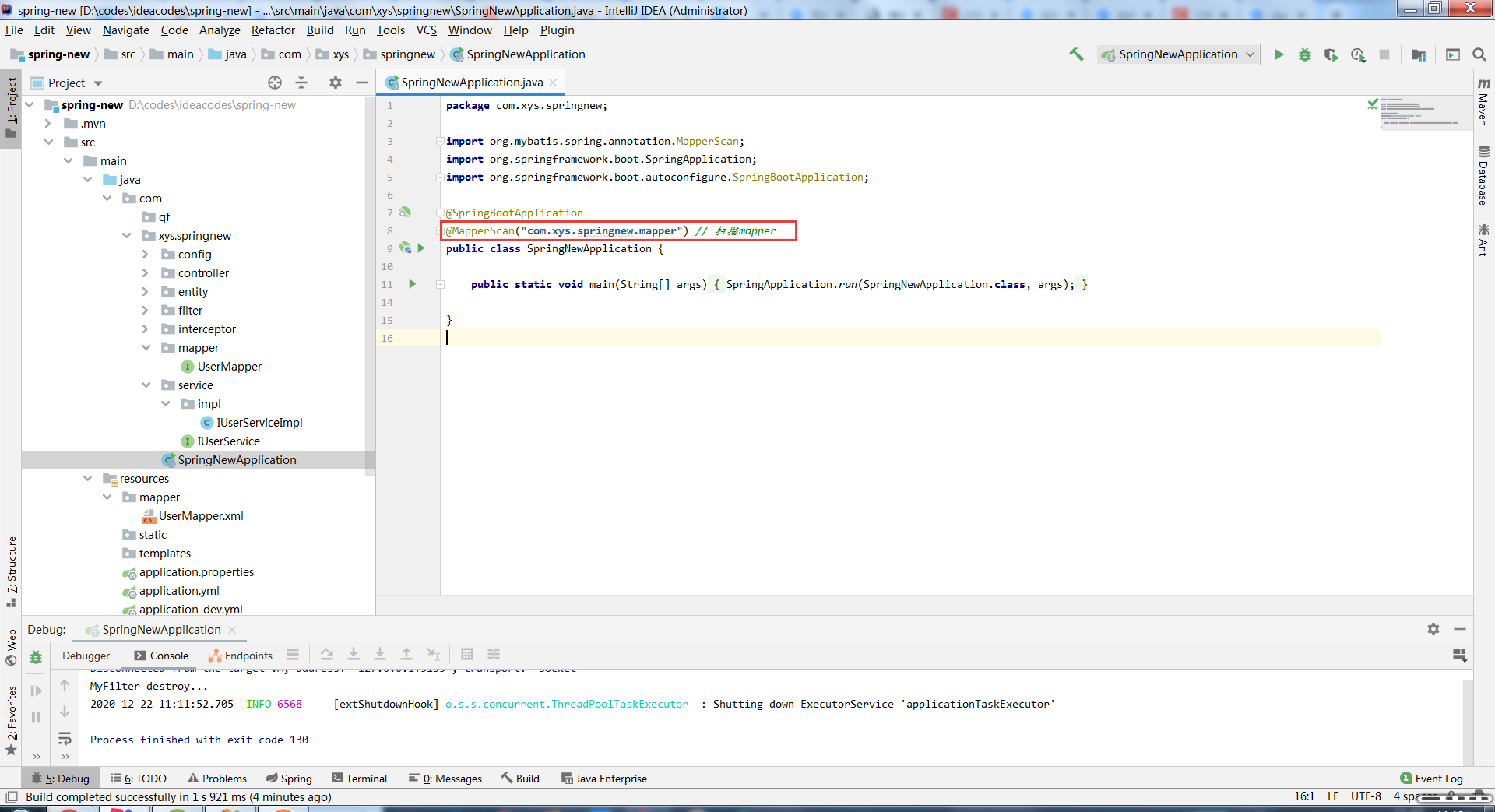Image resolution: width=1495 pixels, height=812 pixels.
Task: Collapse the service package
Action: (146, 385)
